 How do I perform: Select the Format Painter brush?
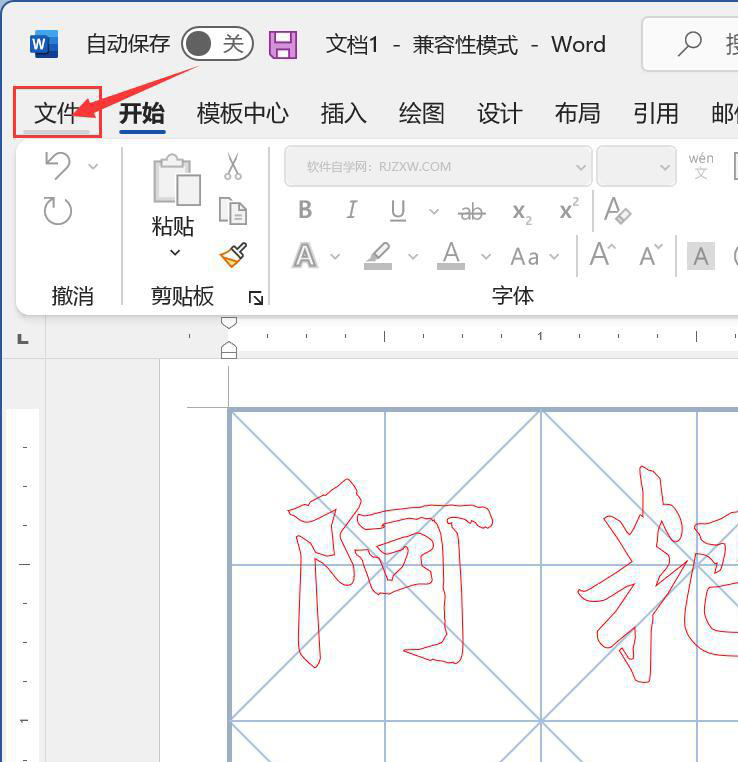(x=233, y=255)
